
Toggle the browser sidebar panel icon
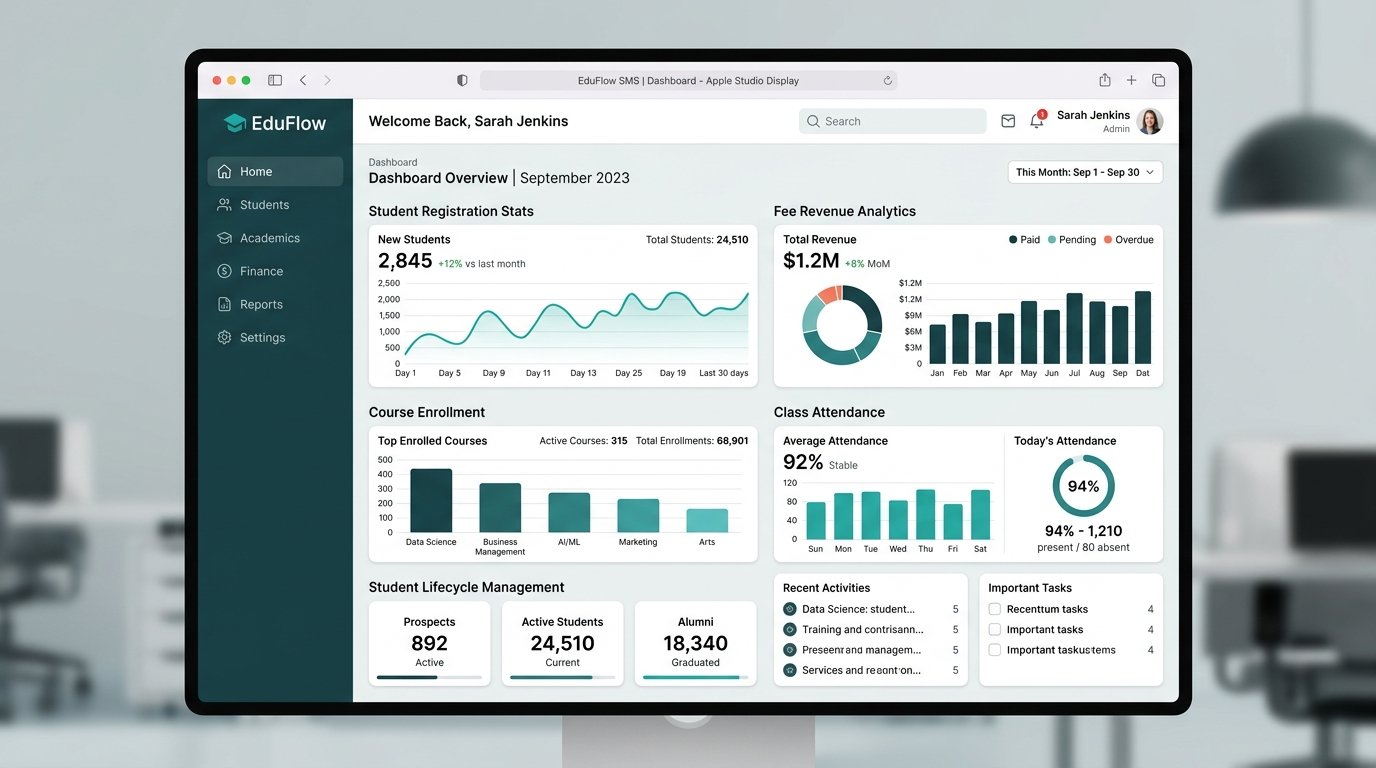[275, 80]
